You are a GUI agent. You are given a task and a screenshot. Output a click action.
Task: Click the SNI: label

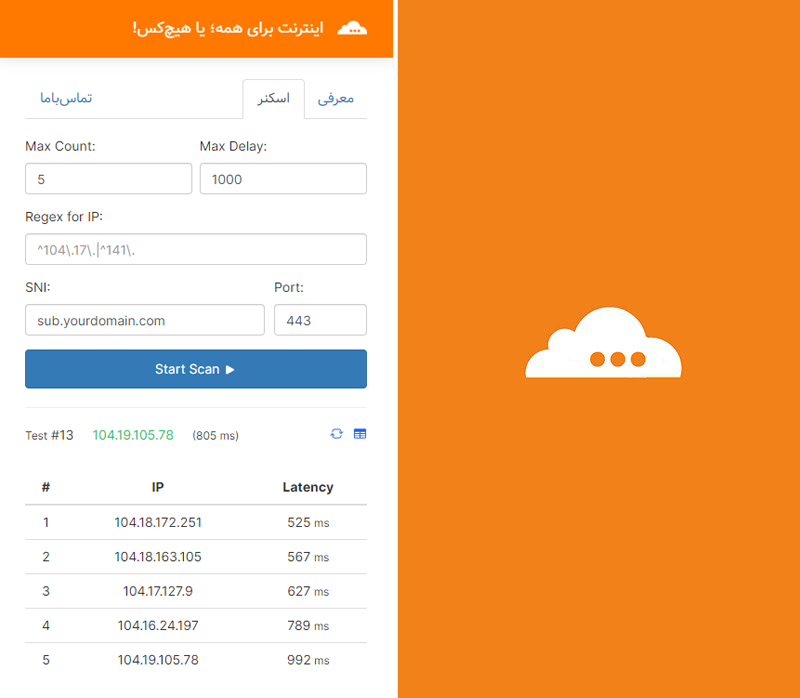[38, 287]
